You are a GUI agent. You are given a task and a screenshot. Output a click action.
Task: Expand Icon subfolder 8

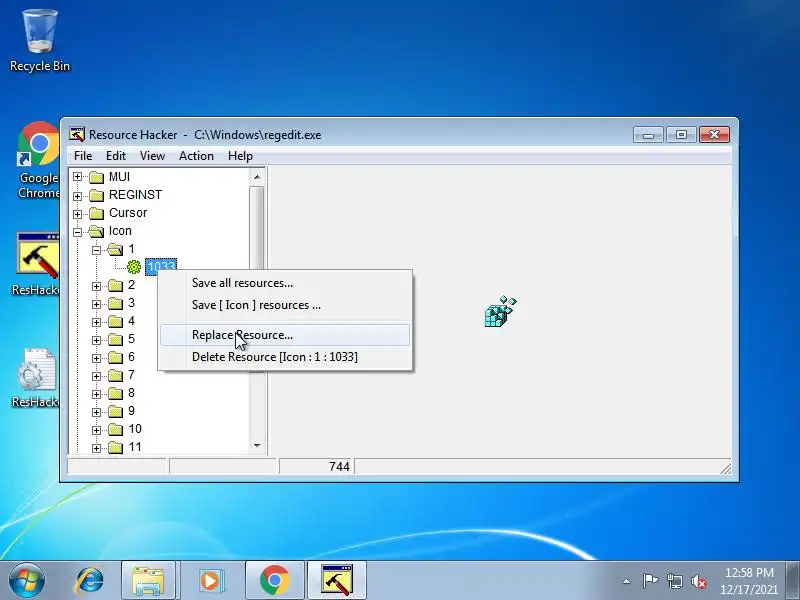pyautogui.click(x=96, y=394)
